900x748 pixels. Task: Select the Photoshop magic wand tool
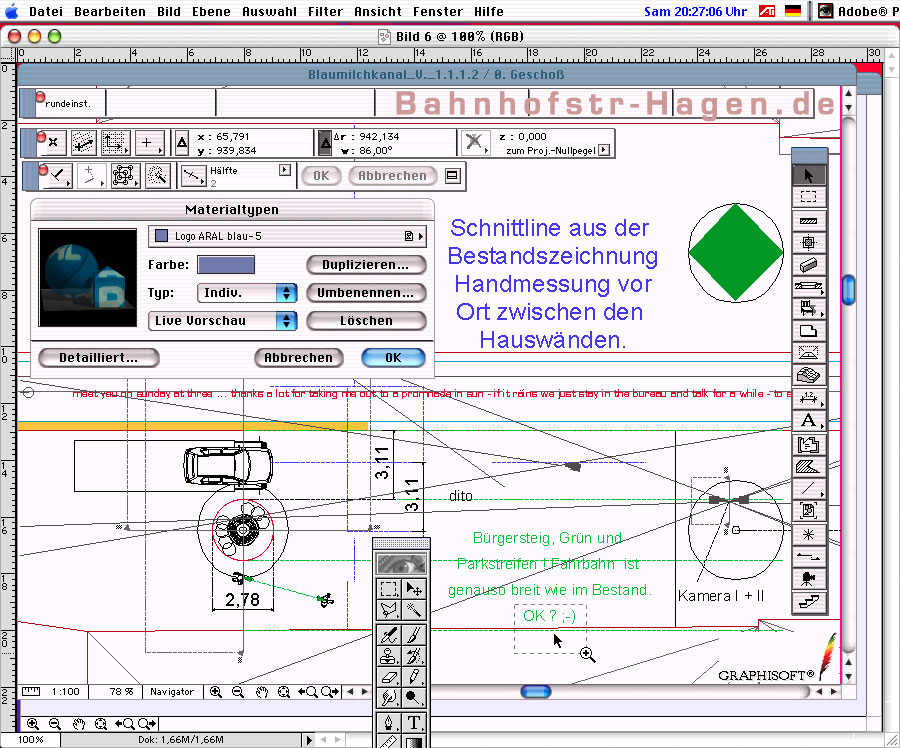(x=413, y=610)
